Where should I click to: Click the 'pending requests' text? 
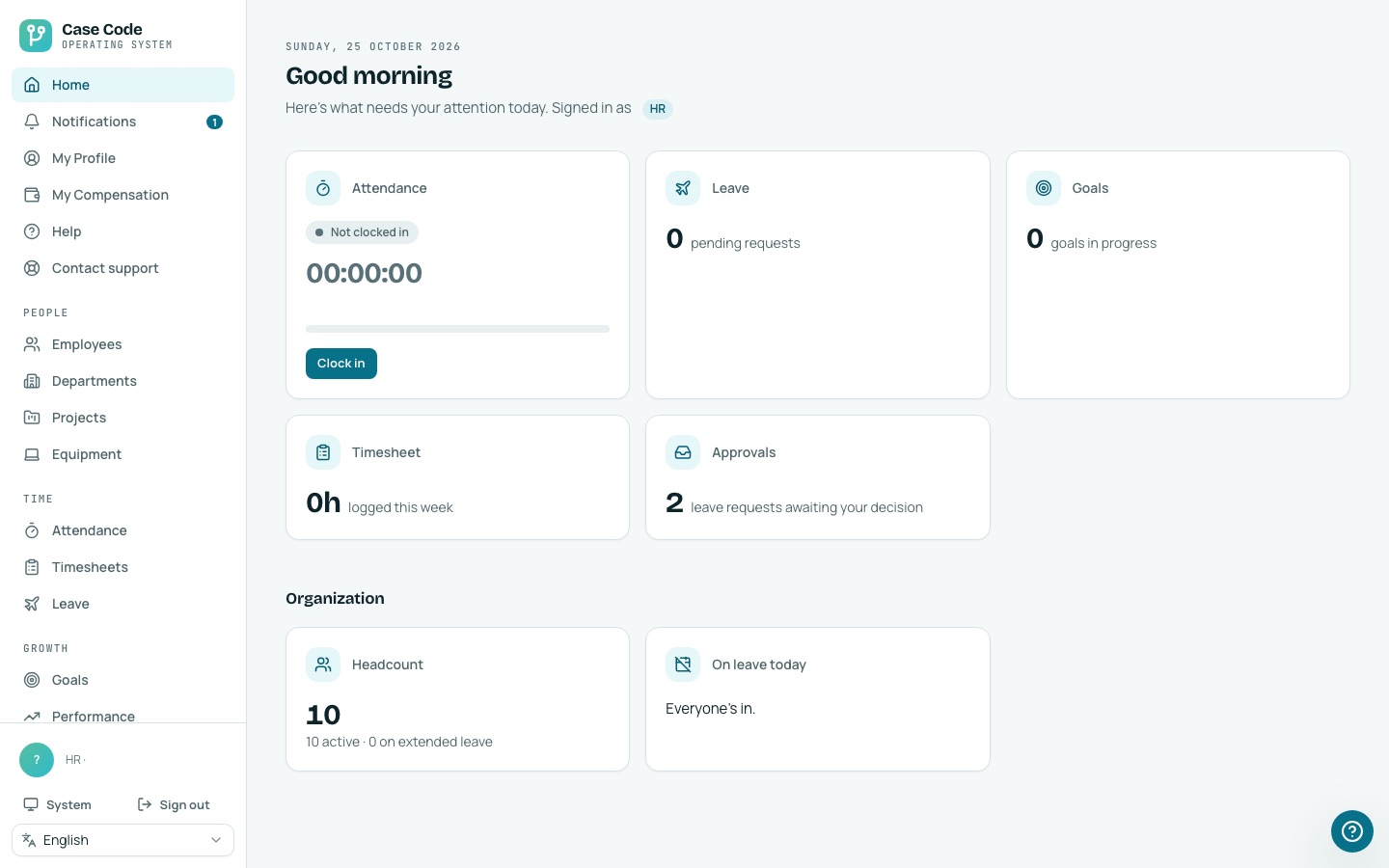746,243
